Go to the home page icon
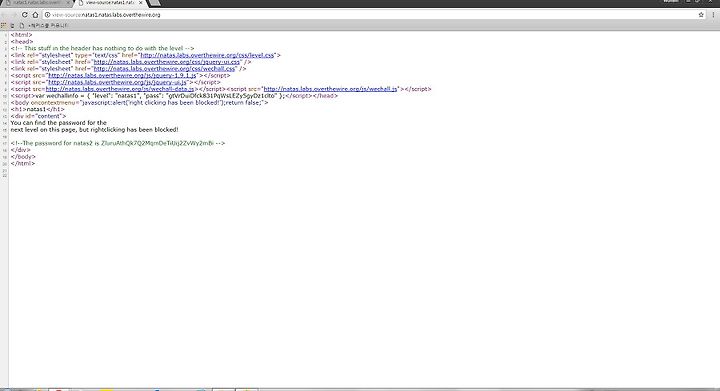 (x=35, y=15)
